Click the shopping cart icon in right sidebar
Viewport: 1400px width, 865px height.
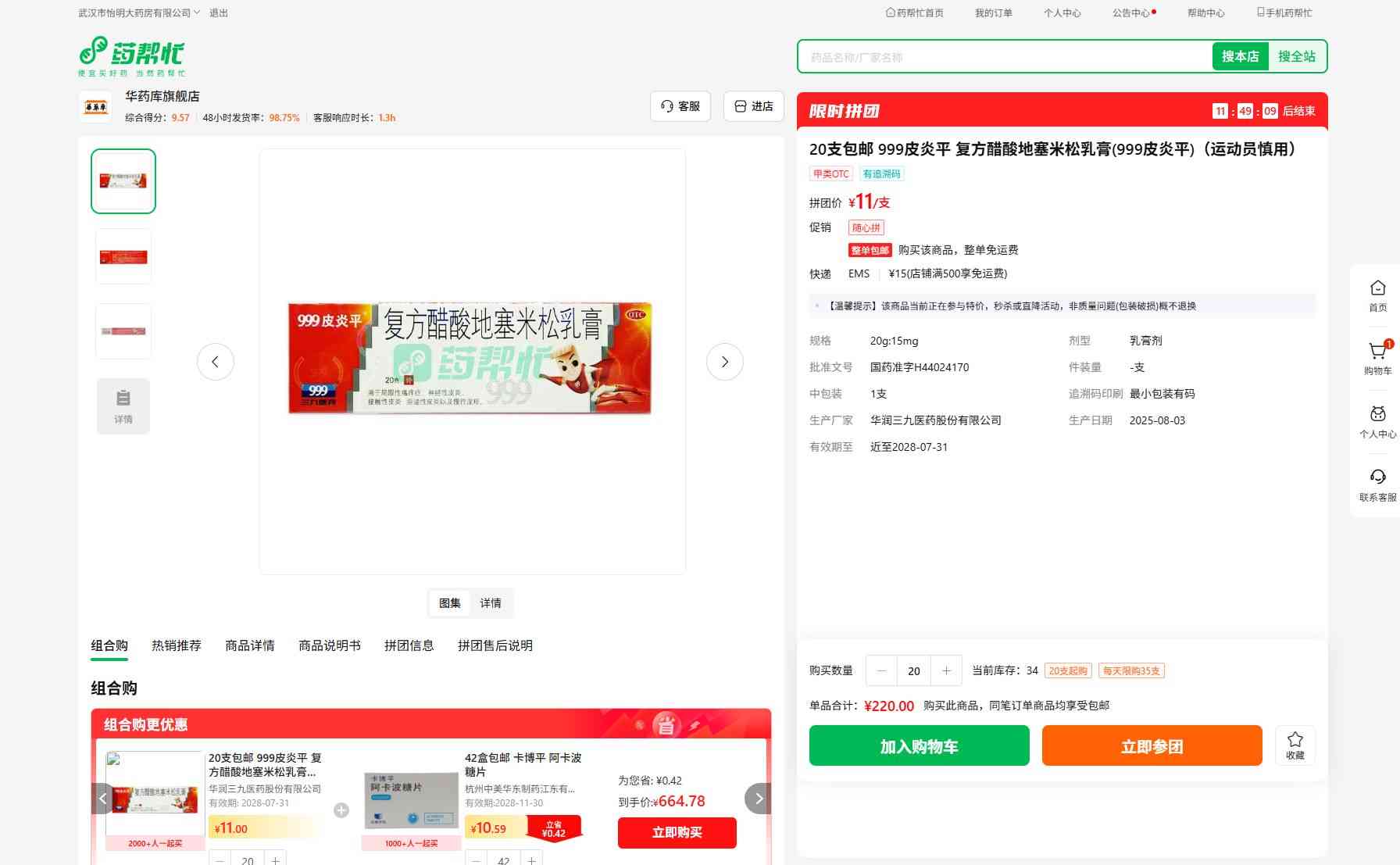(x=1377, y=352)
